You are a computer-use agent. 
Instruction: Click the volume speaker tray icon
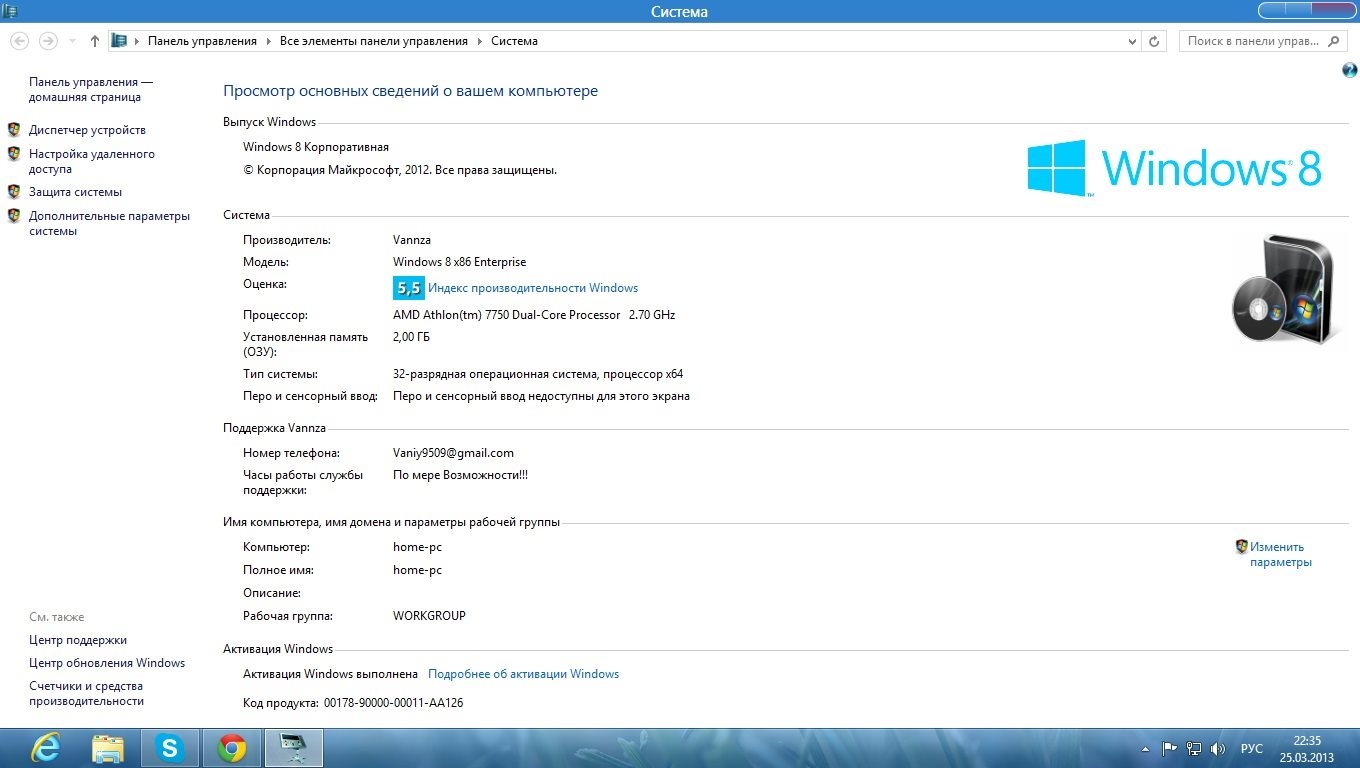(1218, 749)
